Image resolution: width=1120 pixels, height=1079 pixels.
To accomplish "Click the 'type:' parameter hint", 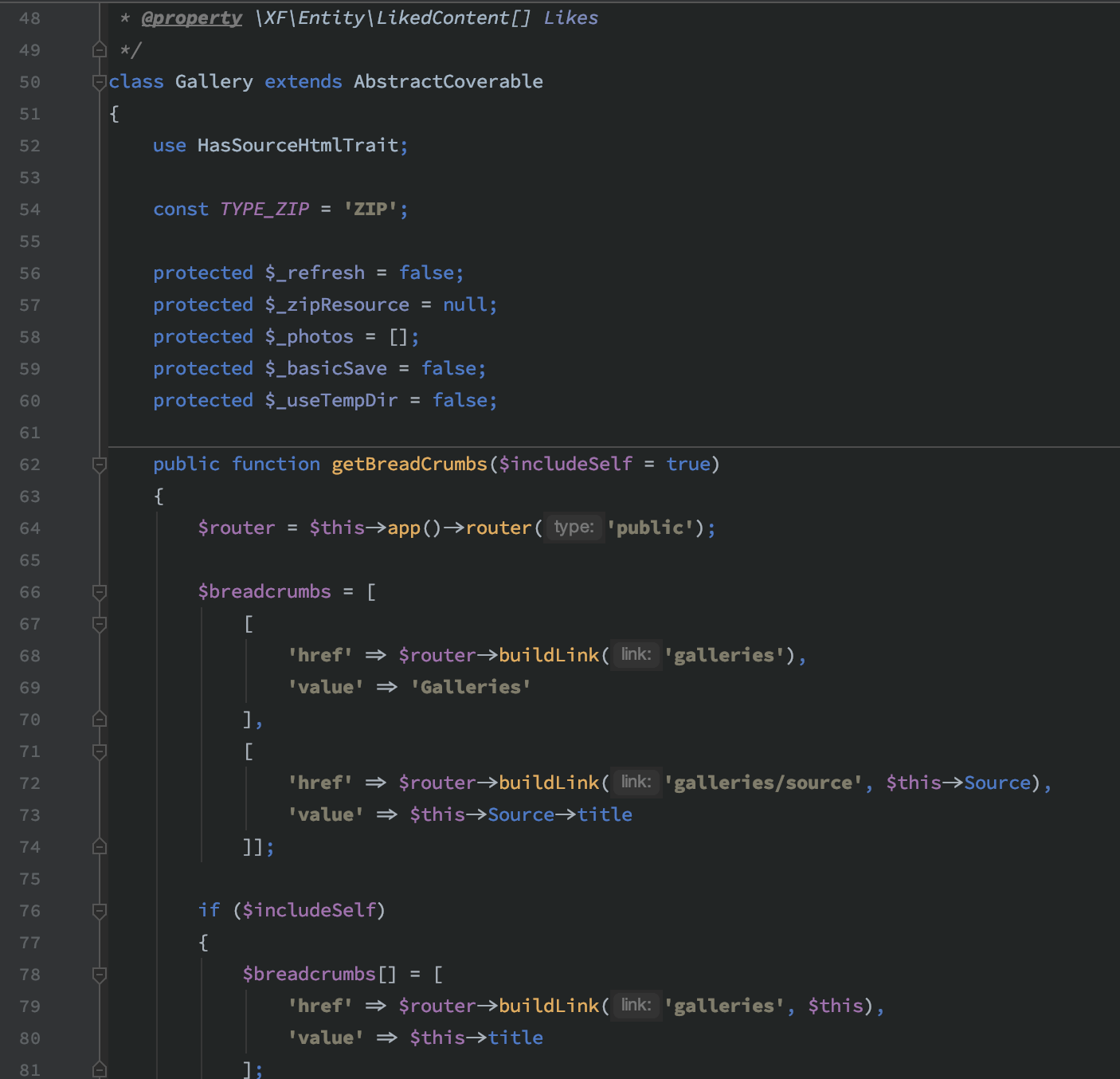I will click(x=574, y=528).
